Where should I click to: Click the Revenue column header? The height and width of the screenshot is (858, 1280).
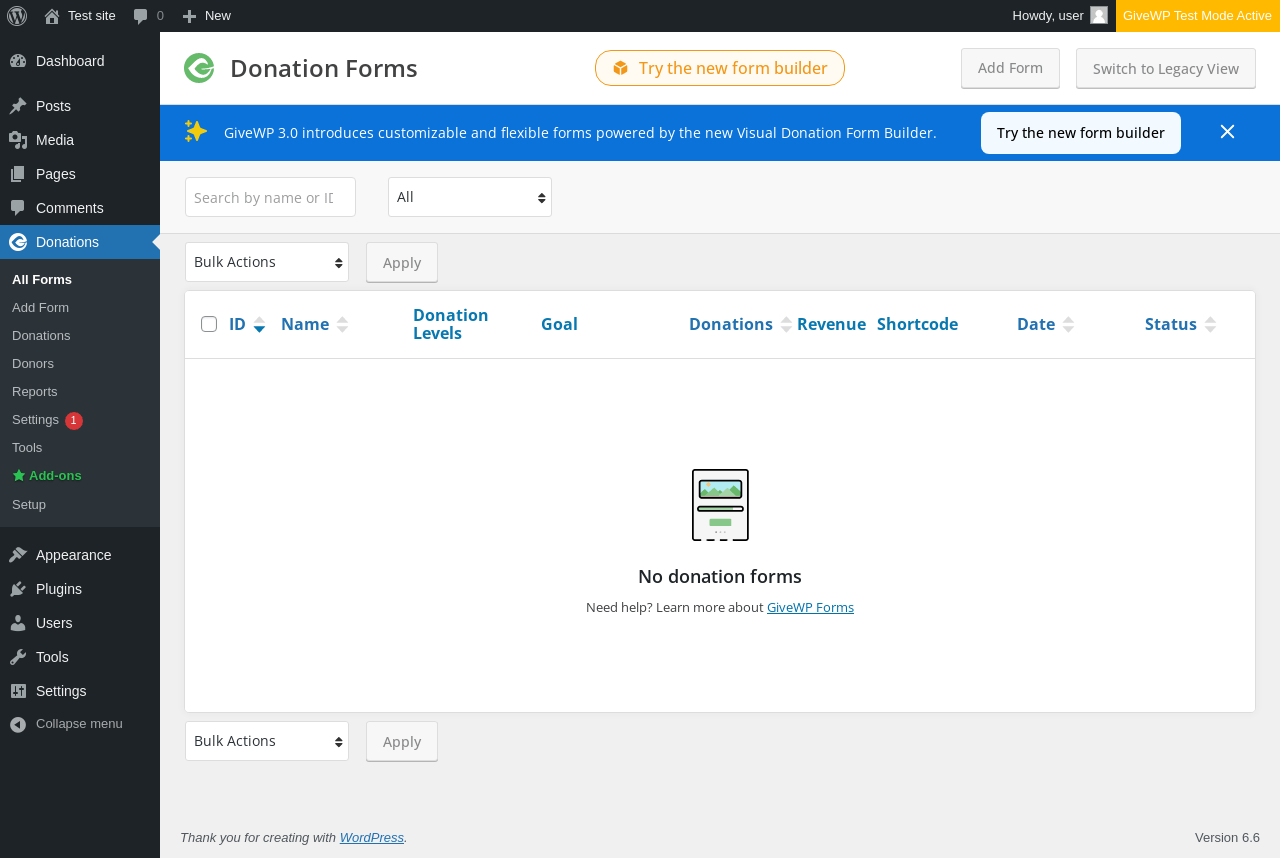pyautogui.click(x=831, y=324)
